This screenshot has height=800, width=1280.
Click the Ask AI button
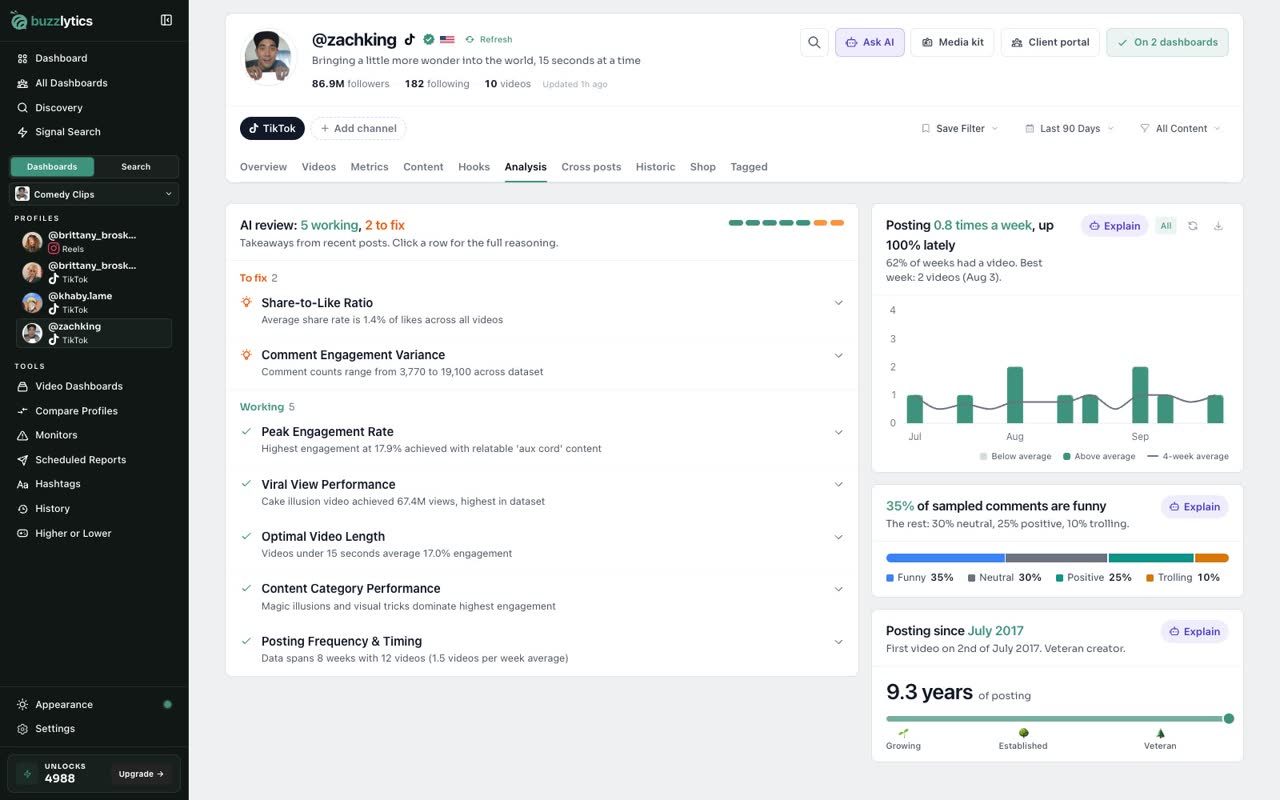tap(869, 42)
